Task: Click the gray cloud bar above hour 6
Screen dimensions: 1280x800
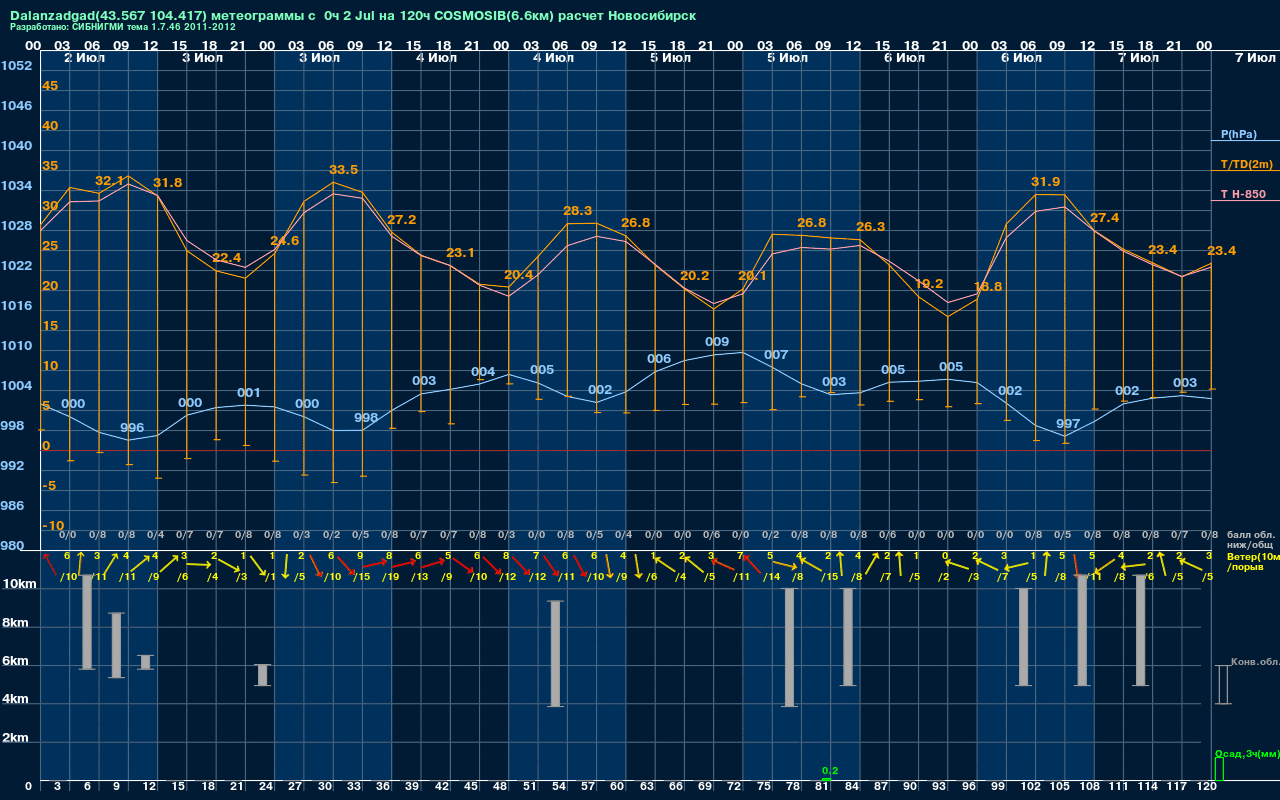Action: [87, 623]
